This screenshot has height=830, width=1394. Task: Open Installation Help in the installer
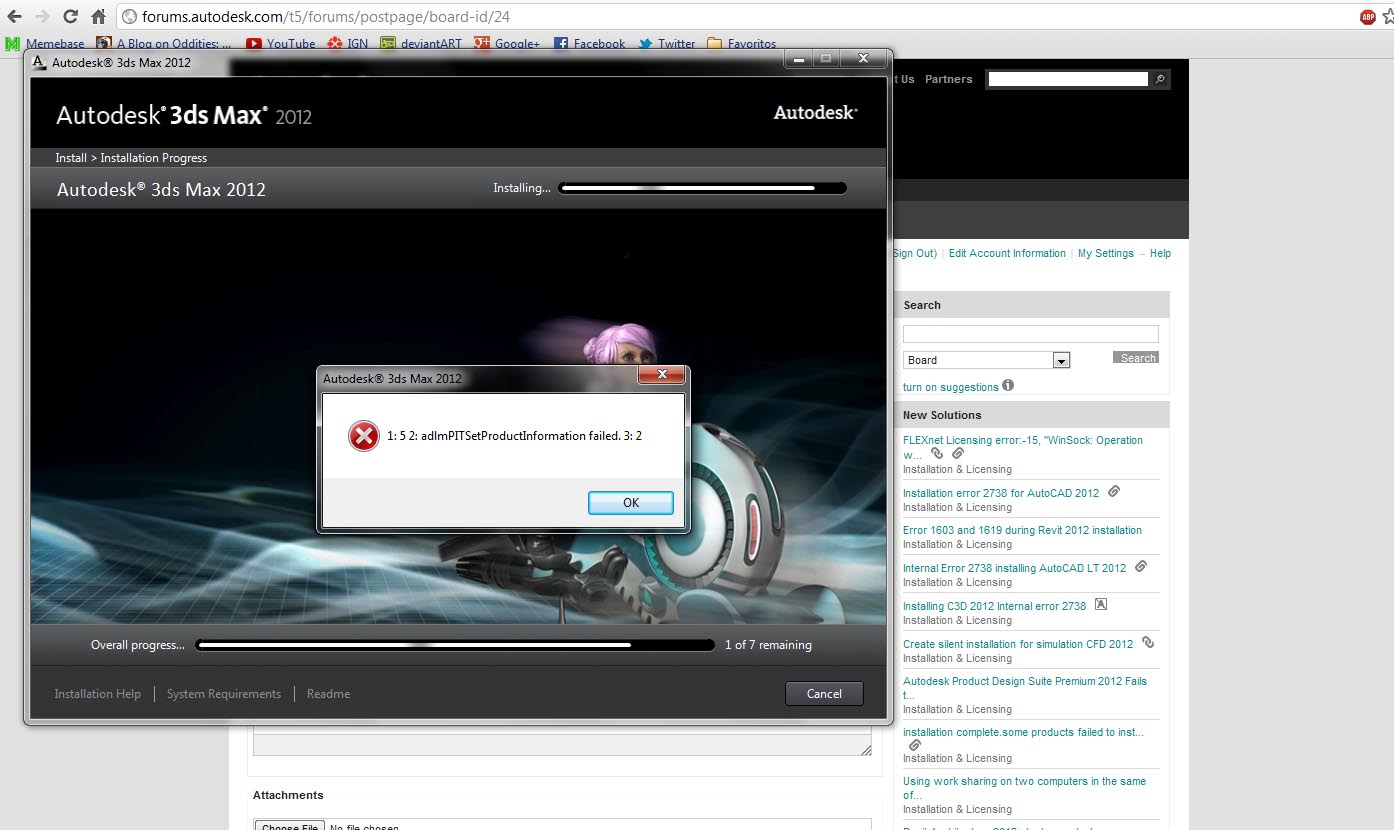(x=97, y=694)
